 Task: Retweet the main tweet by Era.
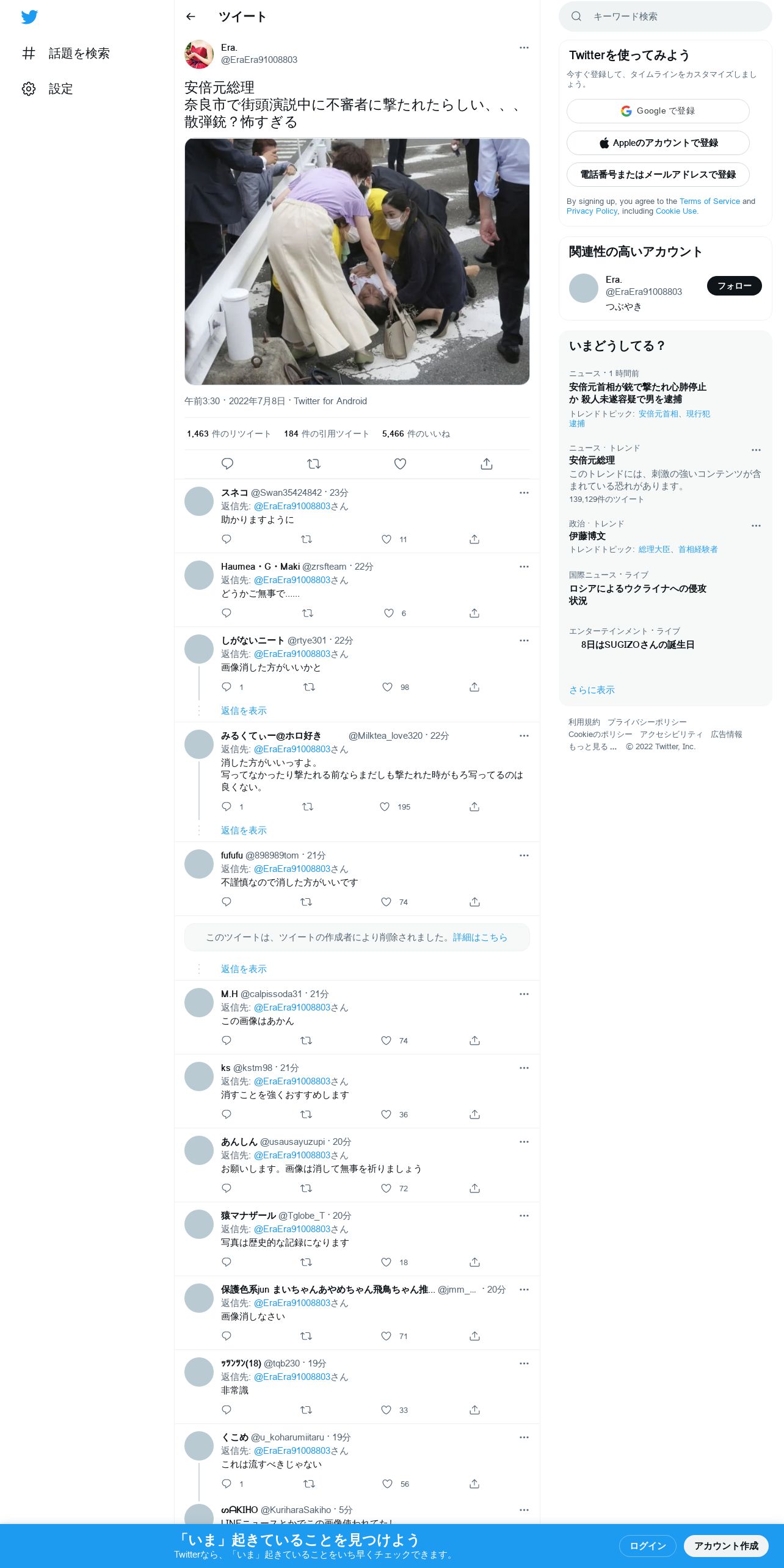pyautogui.click(x=314, y=464)
